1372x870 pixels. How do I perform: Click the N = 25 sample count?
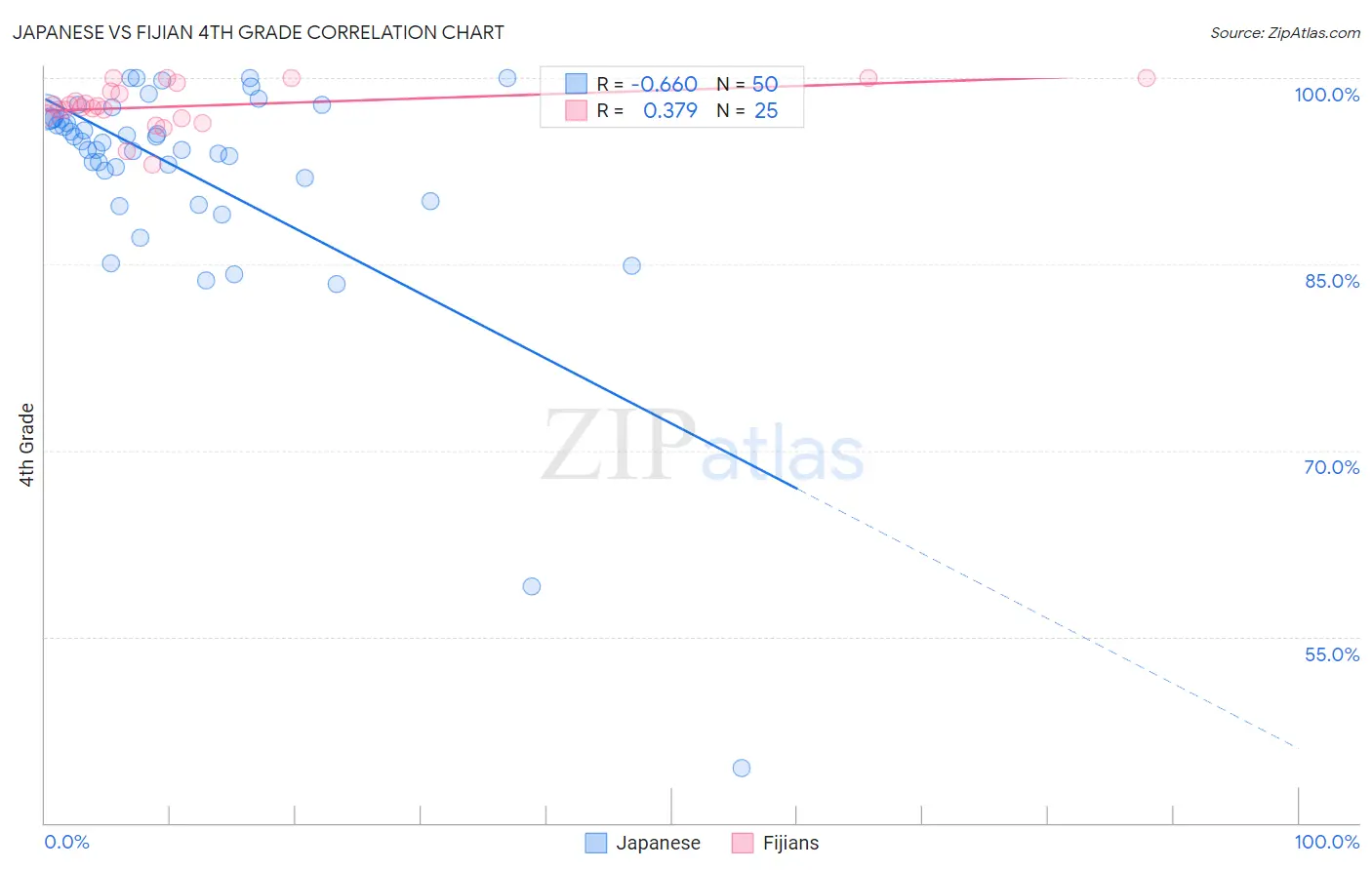[x=747, y=110]
